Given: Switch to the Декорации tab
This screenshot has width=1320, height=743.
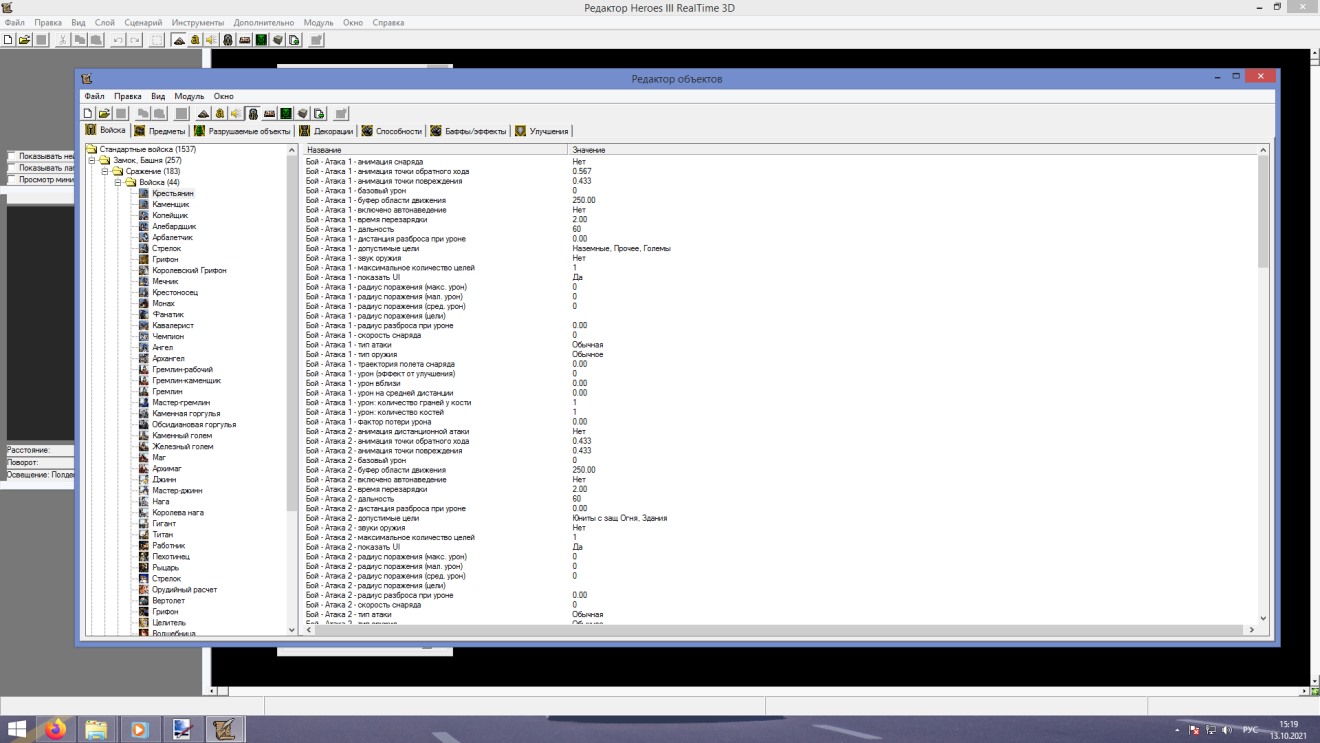Looking at the screenshot, I should click(x=326, y=131).
